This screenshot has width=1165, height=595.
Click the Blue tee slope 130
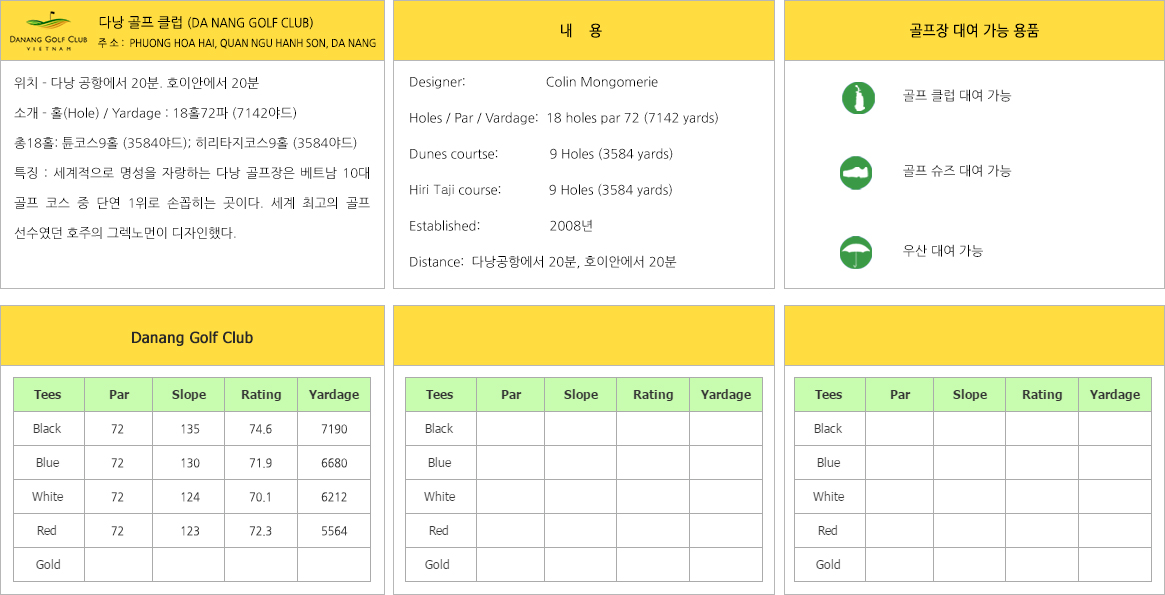click(189, 463)
